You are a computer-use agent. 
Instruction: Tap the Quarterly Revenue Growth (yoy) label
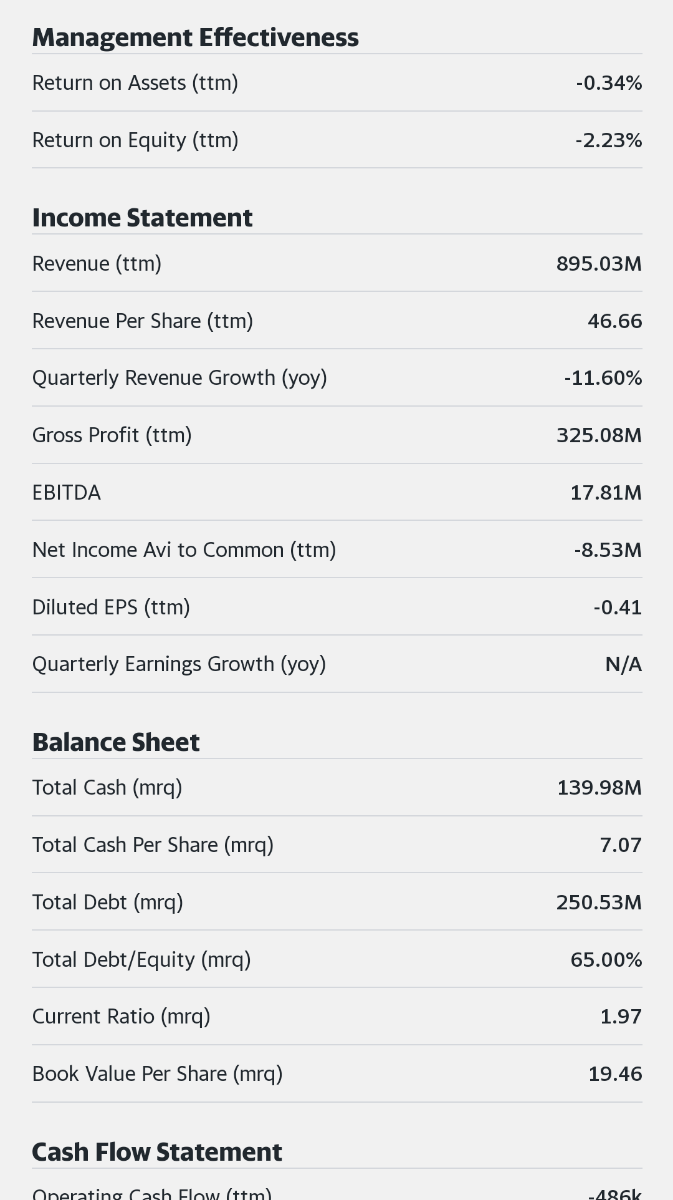[x=179, y=378]
